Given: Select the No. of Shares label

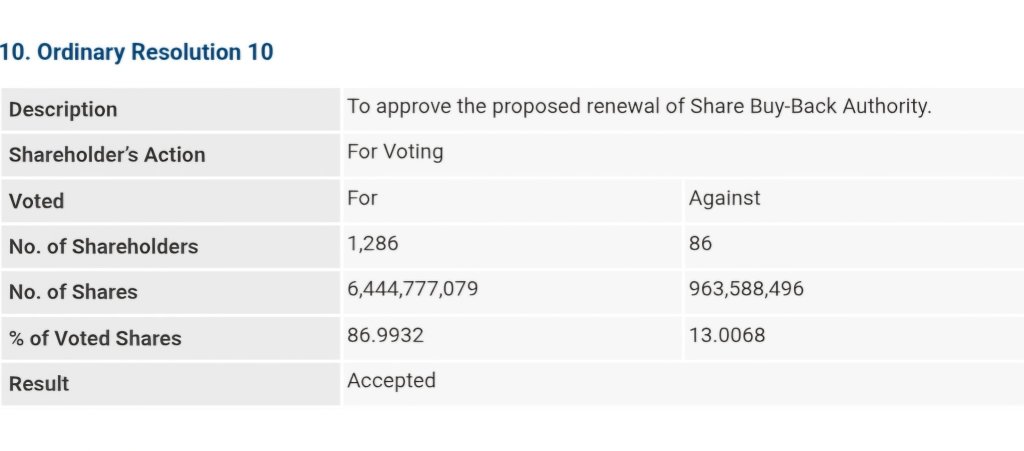Looking at the screenshot, I should pos(73,292).
